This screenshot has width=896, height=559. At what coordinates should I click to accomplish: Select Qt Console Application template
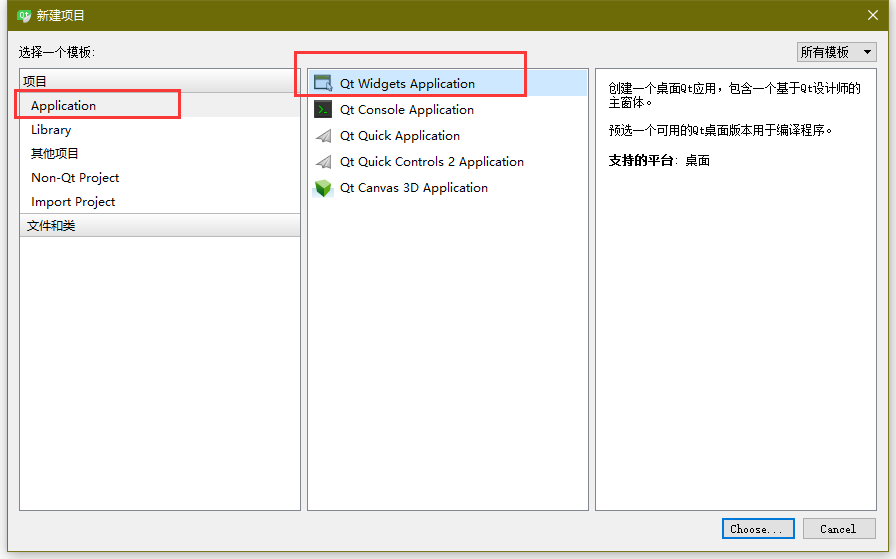pos(447,109)
